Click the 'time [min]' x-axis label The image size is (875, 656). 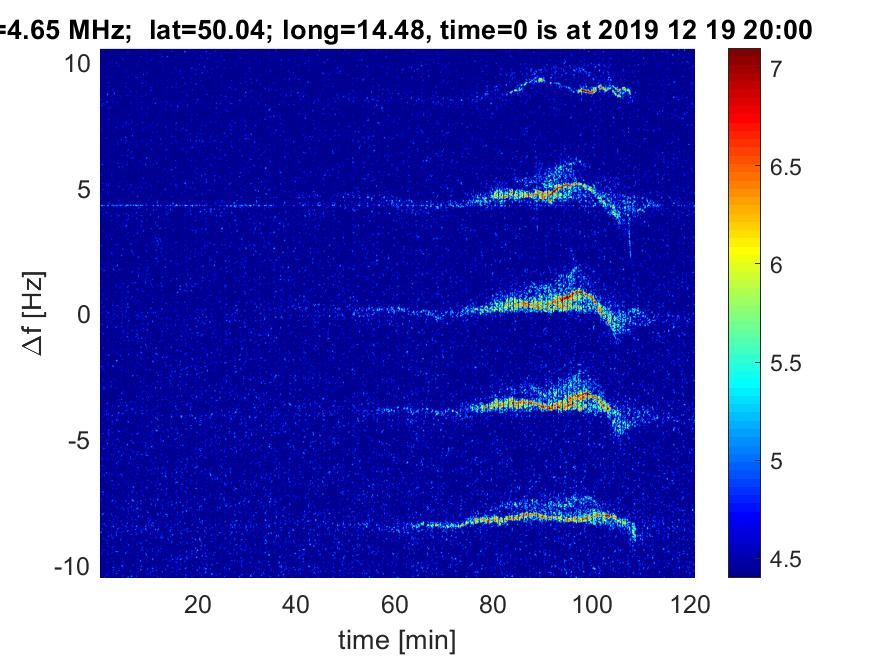pos(397,638)
